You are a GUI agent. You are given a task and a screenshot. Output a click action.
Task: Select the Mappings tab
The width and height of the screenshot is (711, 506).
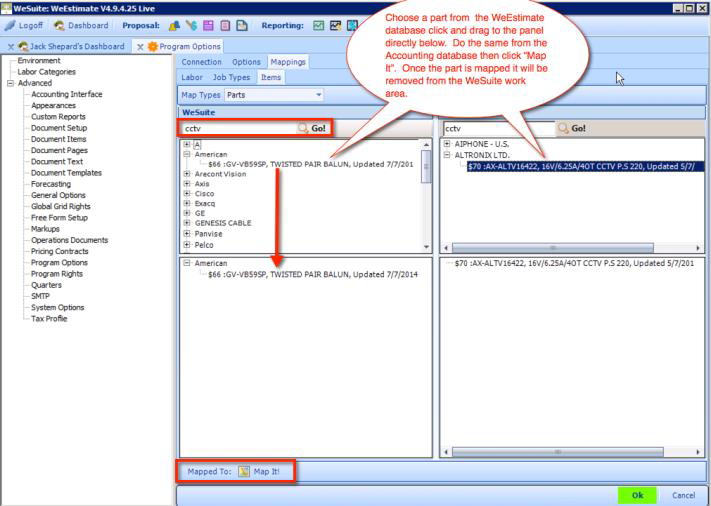point(288,62)
